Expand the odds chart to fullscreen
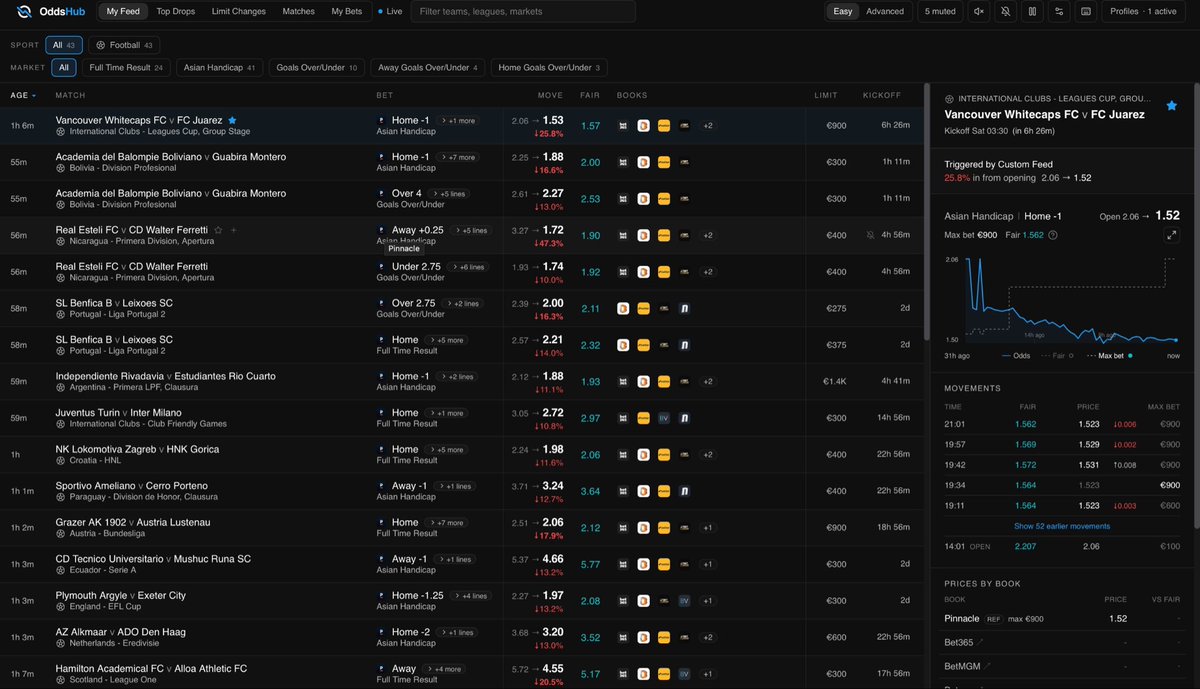1200x689 pixels. pos(1171,234)
